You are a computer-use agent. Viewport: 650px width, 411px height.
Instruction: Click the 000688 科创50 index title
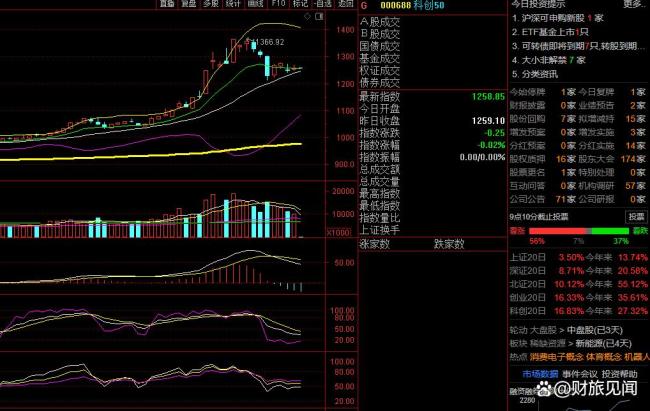(412, 5)
